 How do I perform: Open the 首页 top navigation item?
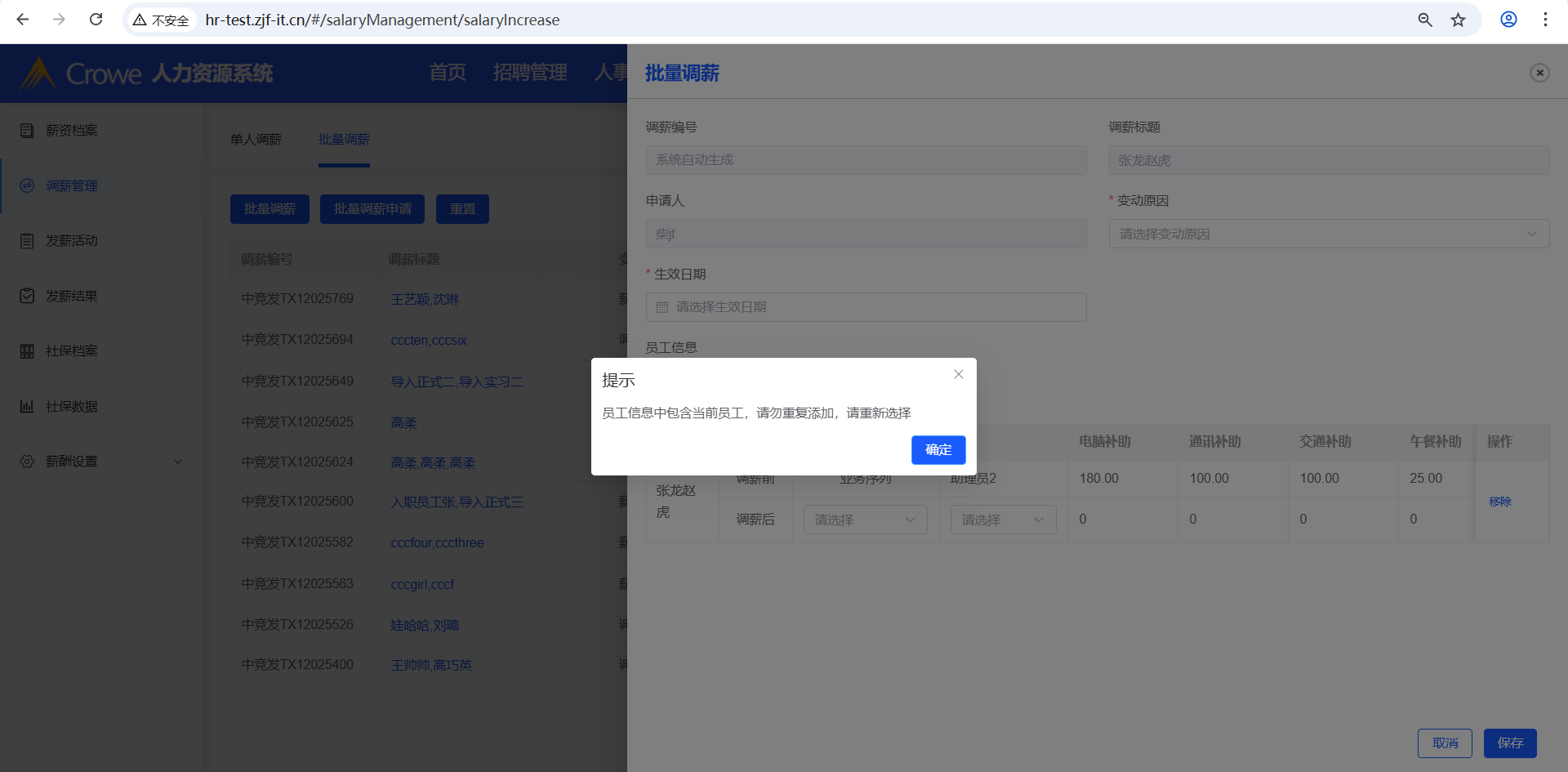point(448,73)
